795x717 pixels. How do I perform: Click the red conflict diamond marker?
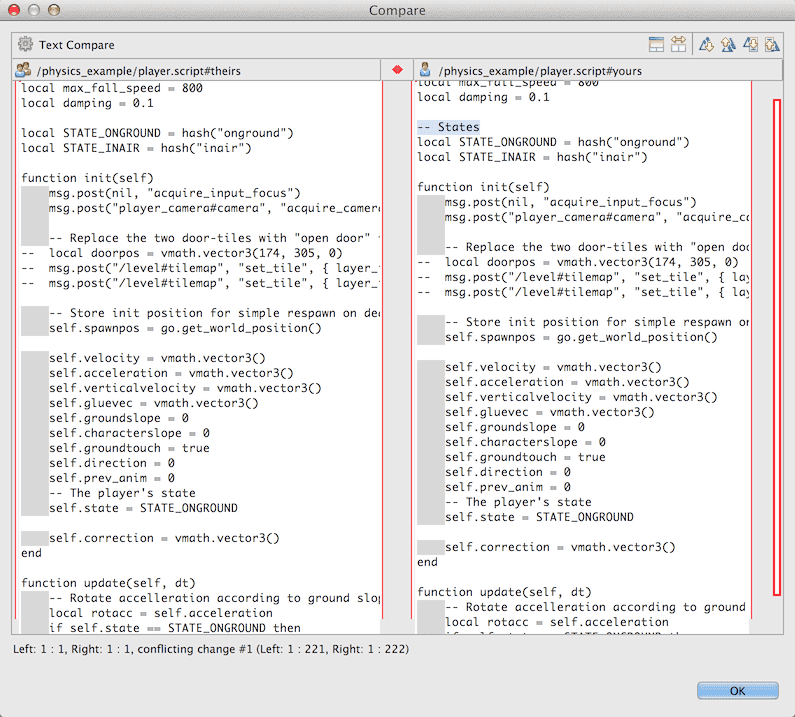(x=397, y=70)
